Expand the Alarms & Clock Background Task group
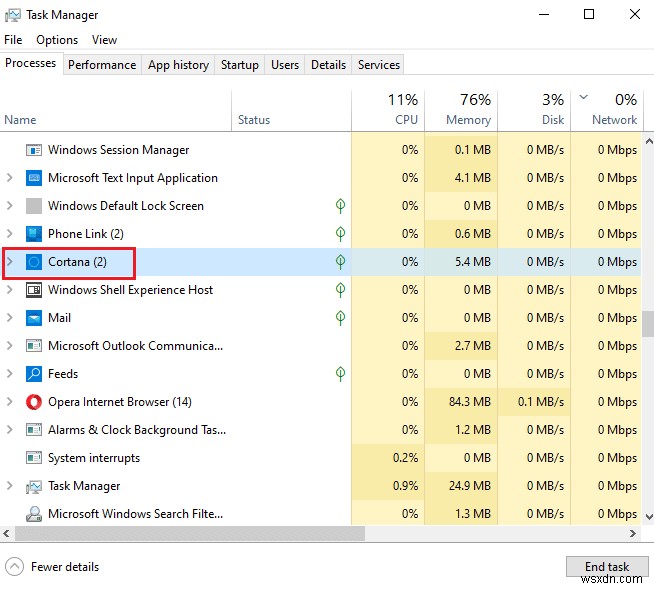Screen dimensions: 654x589 pos(10,430)
